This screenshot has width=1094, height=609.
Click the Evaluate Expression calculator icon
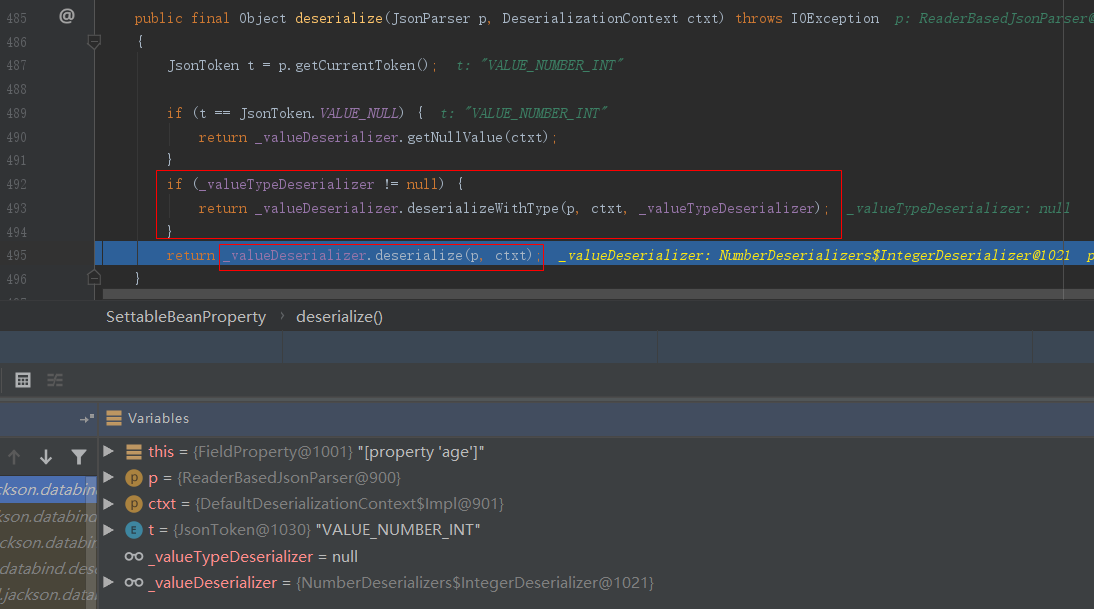23,380
